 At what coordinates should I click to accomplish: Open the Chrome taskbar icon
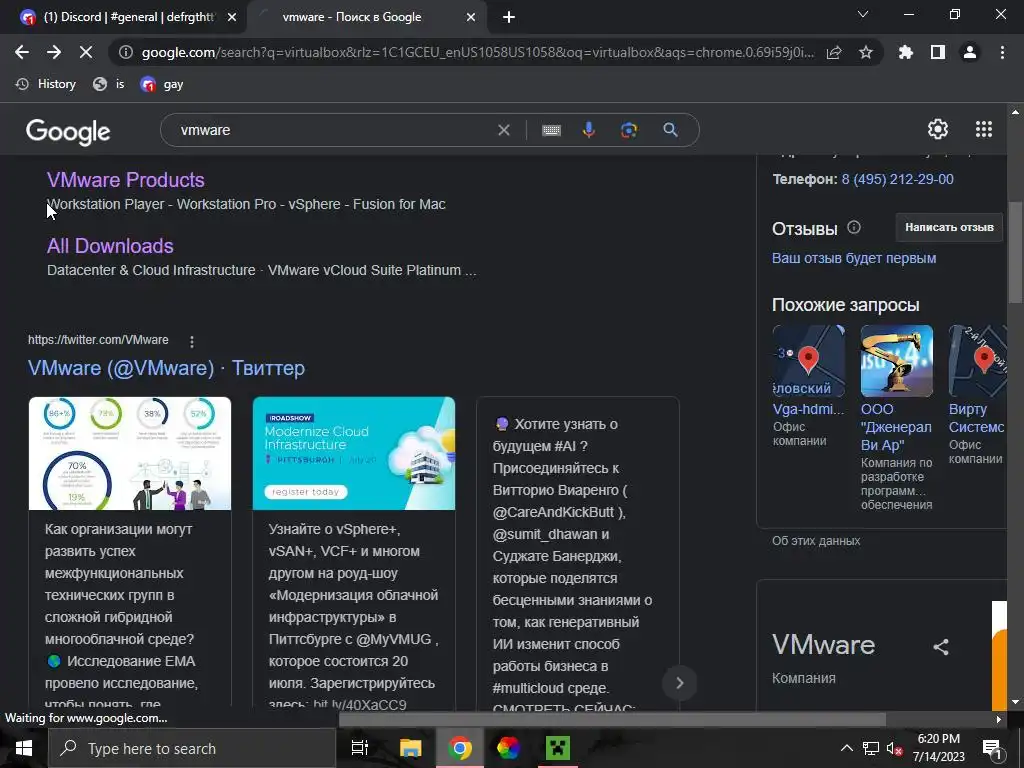coord(459,748)
